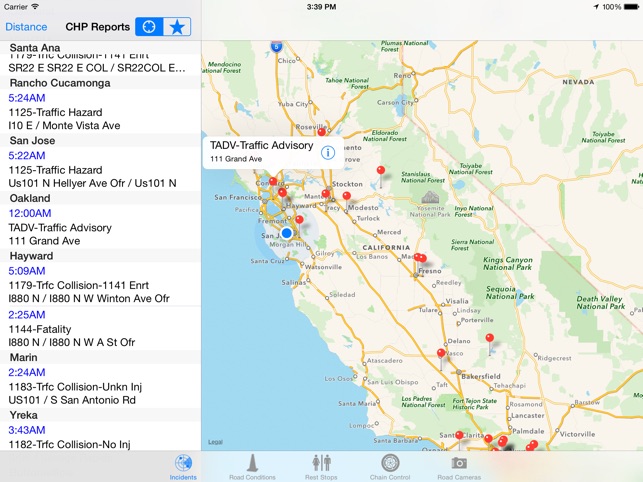
Task: Tap the TADV-Traffic Advisory map callout
Action: pos(273,151)
